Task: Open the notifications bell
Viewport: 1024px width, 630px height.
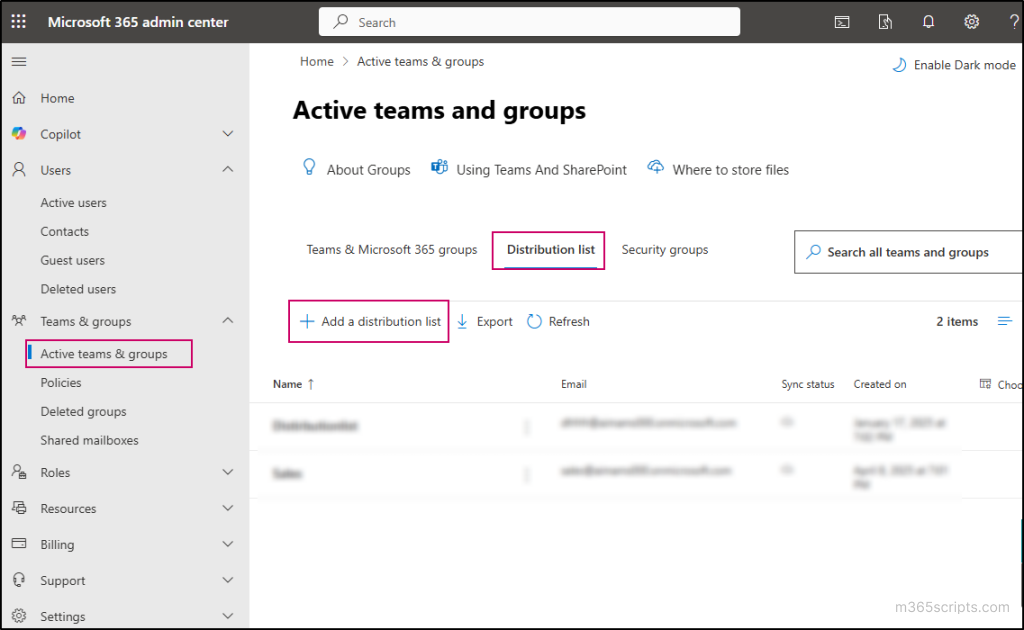Action: (928, 21)
